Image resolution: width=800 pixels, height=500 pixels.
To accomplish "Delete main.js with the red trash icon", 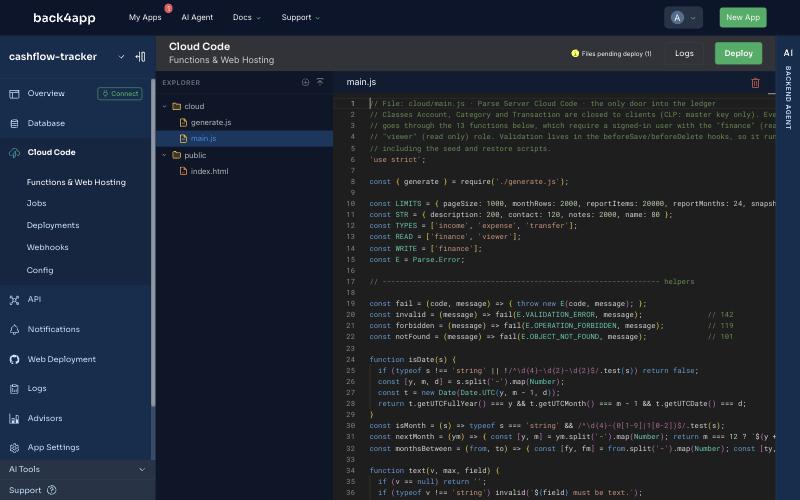I will pos(756,83).
